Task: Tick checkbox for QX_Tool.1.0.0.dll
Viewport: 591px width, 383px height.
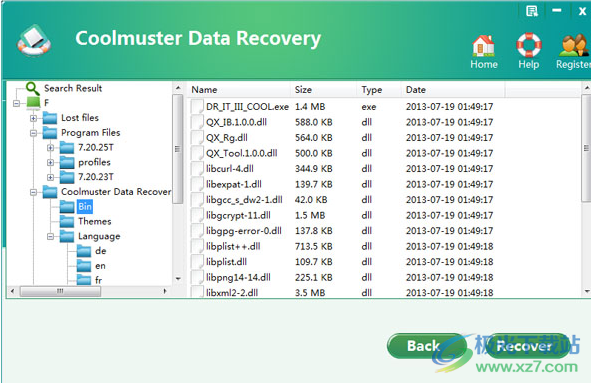Action: 197,153
